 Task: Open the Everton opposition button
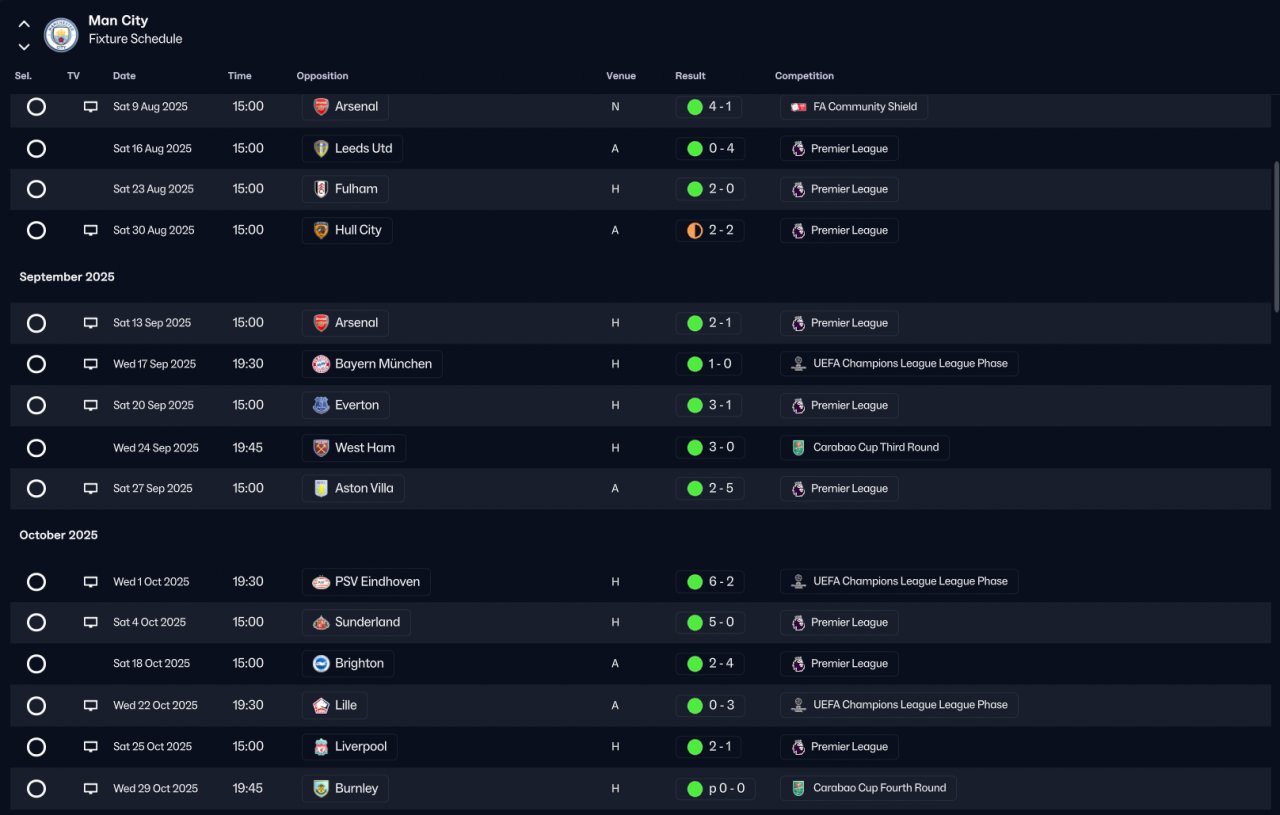(x=346, y=406)
